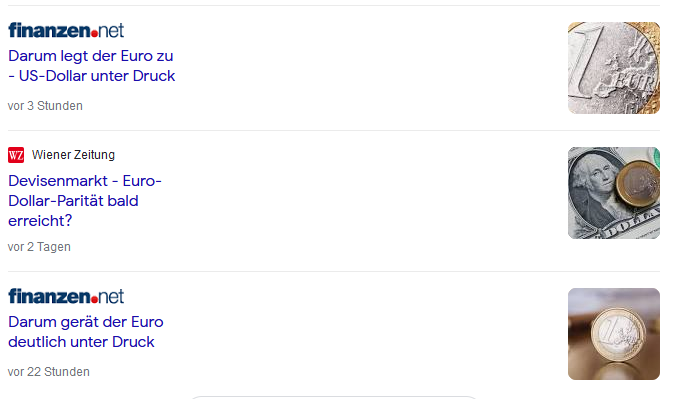
Task: Click the 'vor 22 Stunden' timestamp
Action: point(48,372)
